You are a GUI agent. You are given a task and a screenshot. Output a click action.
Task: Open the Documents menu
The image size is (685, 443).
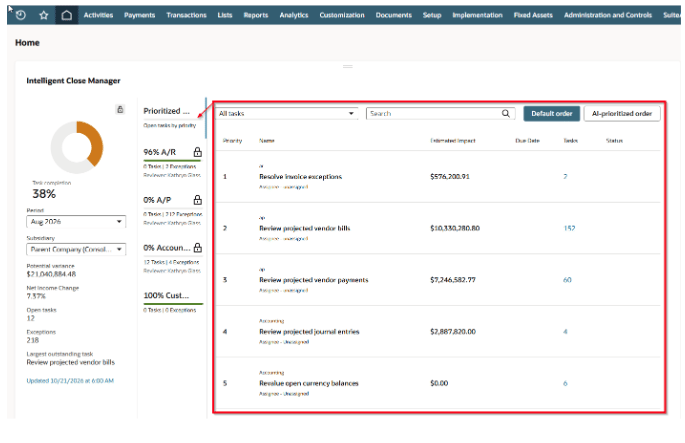(394, 15)
